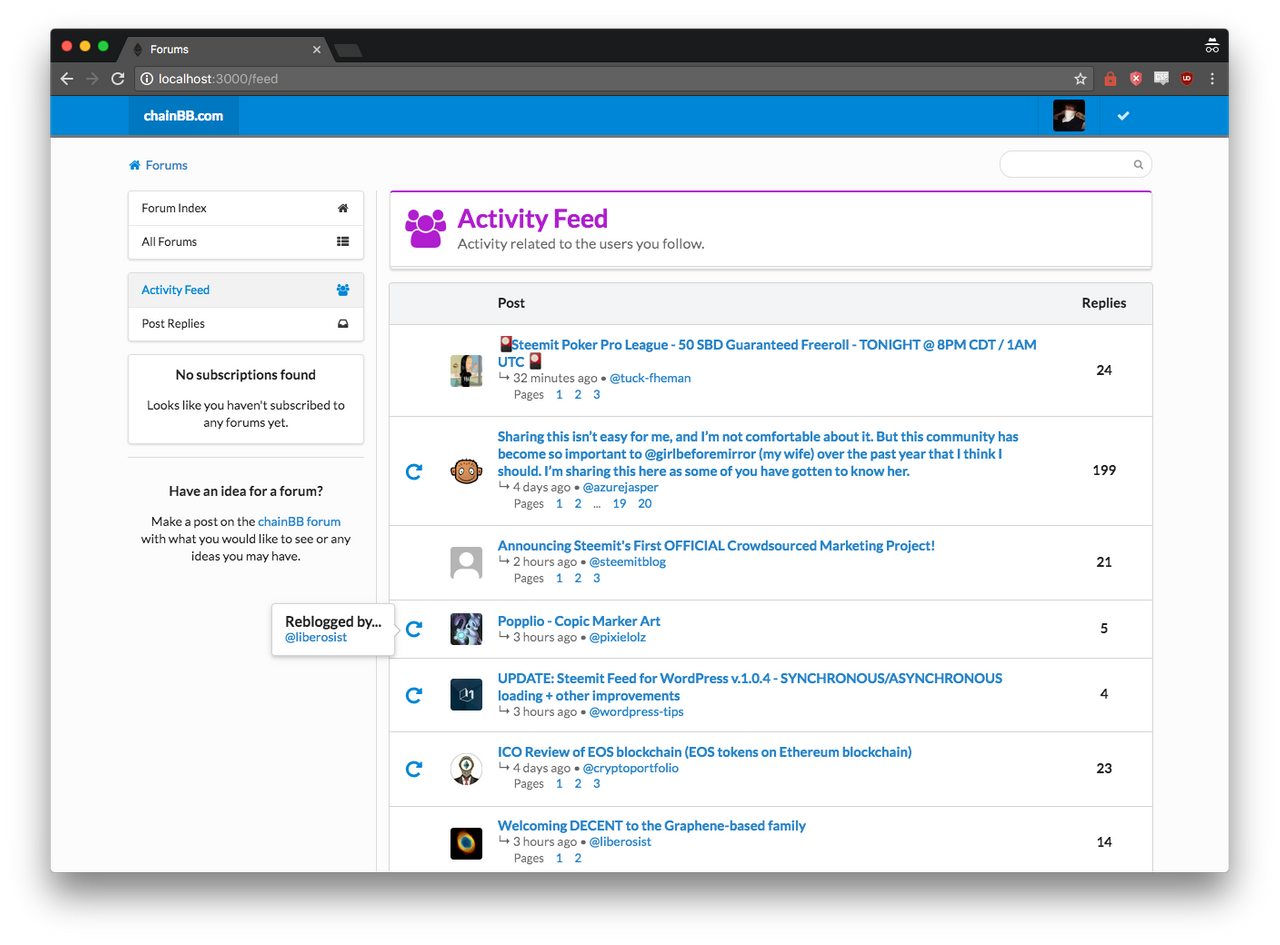The width and height of the screenshot is (1280, 945).
Task: Reload the page with the refresh icon
Action: coord(118,79)
